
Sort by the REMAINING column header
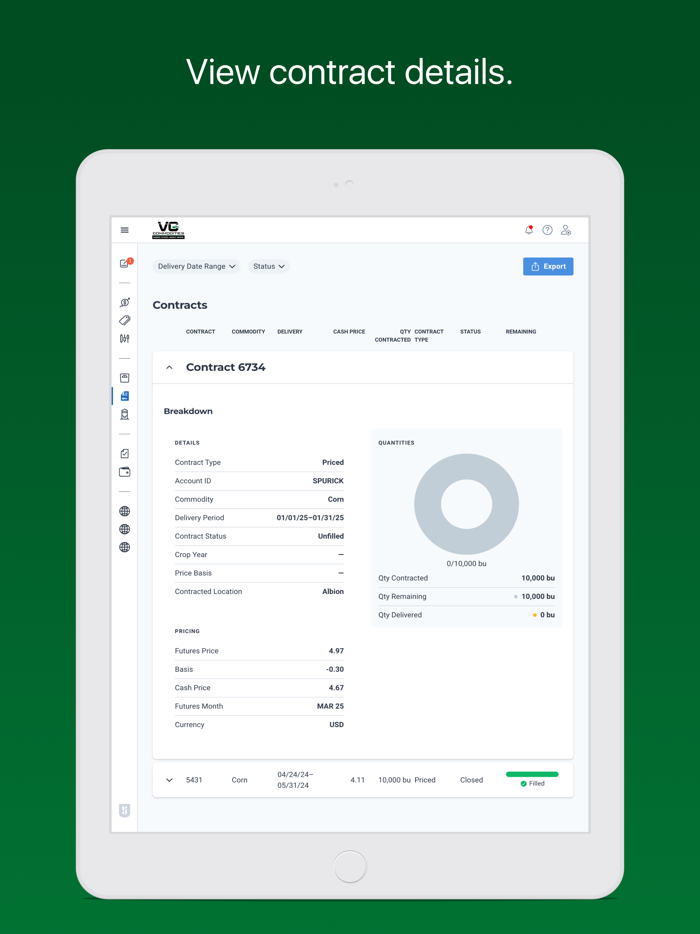tap(521, 331)
